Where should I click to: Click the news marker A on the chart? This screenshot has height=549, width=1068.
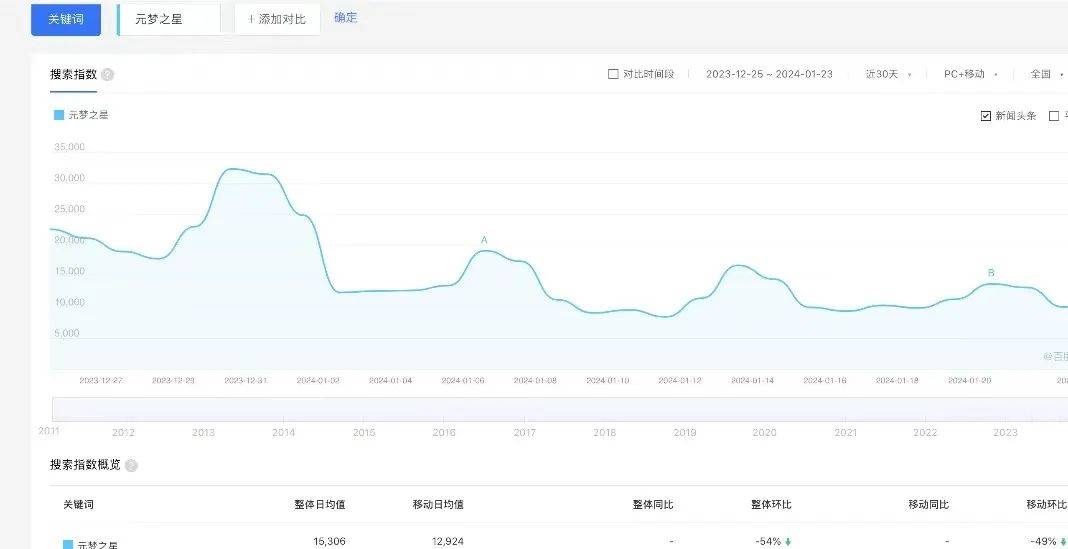click(484, 240)
